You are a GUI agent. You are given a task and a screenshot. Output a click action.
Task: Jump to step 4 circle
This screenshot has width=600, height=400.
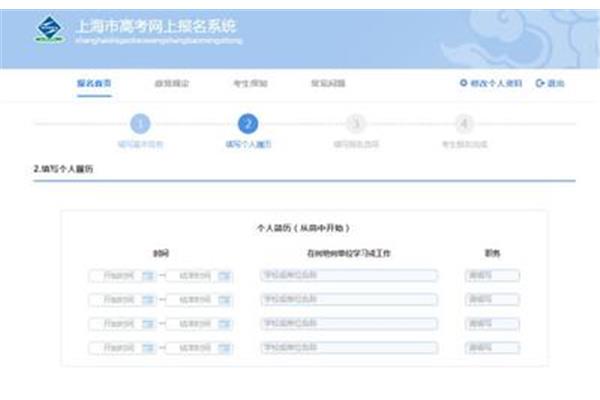(464, 124)
